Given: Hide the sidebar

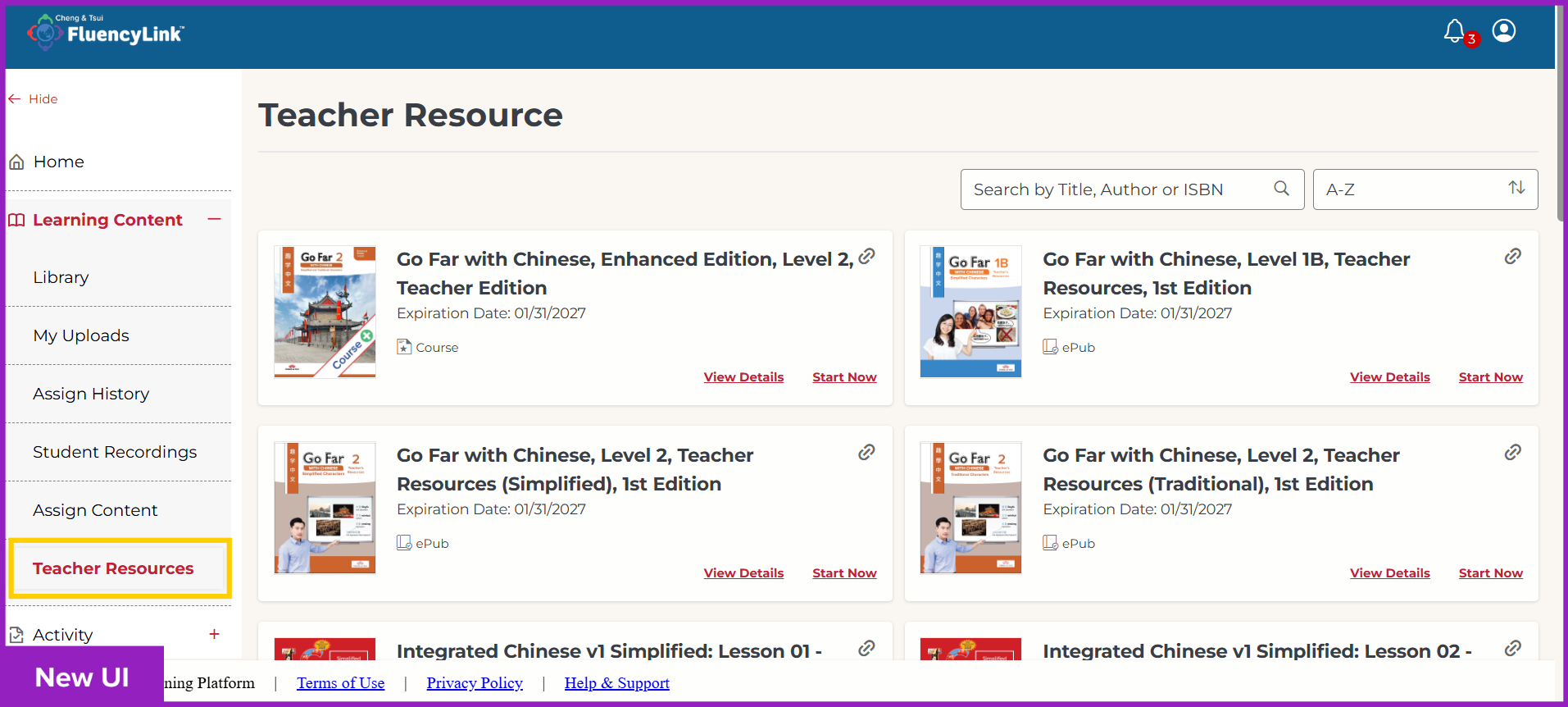Looking at the screenshot, I should coord(34,98).
